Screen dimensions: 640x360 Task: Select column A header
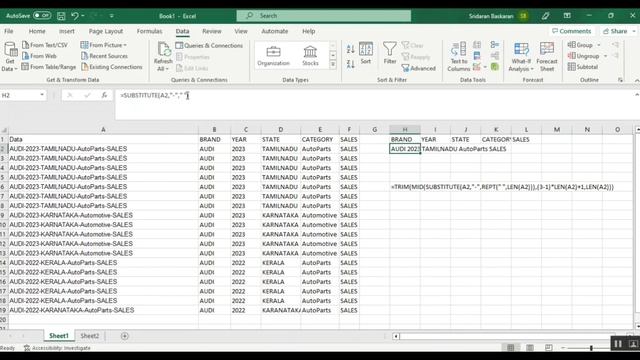[x=103, y=129]
